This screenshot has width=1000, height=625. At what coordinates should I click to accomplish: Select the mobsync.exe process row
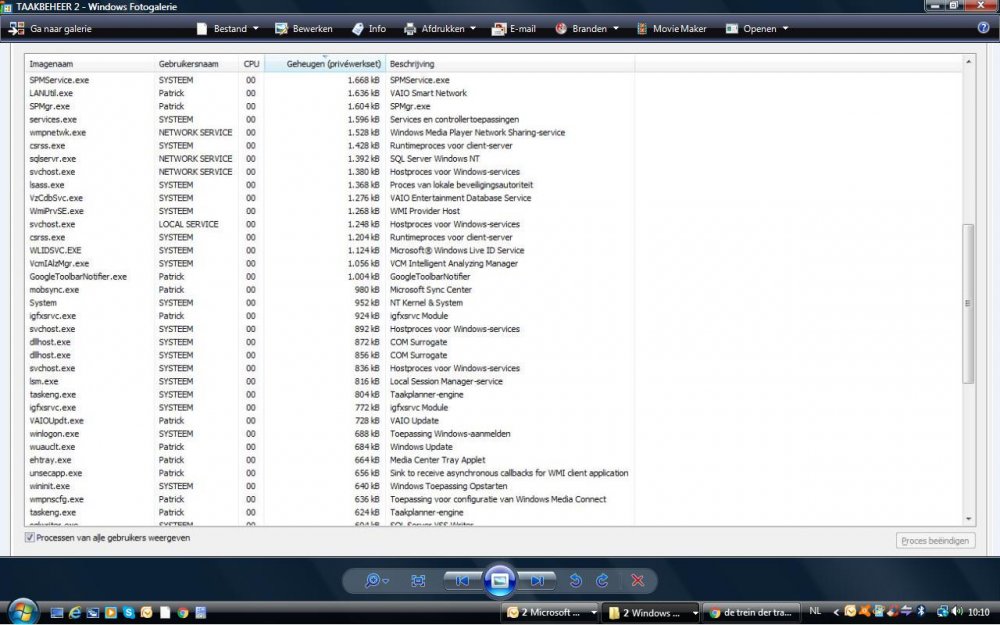330,290
